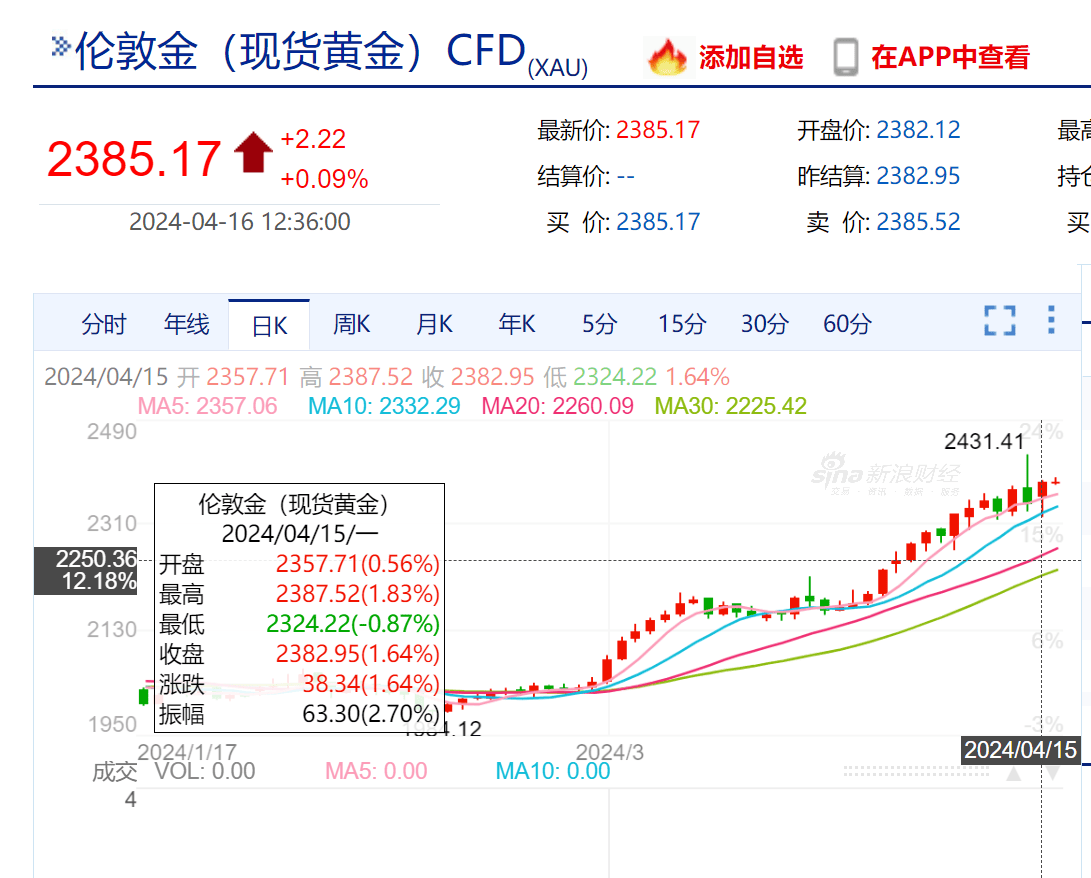The image size is (1091, 878).
Task: Click the +0.09% change percentage
Action: [324, 179]
